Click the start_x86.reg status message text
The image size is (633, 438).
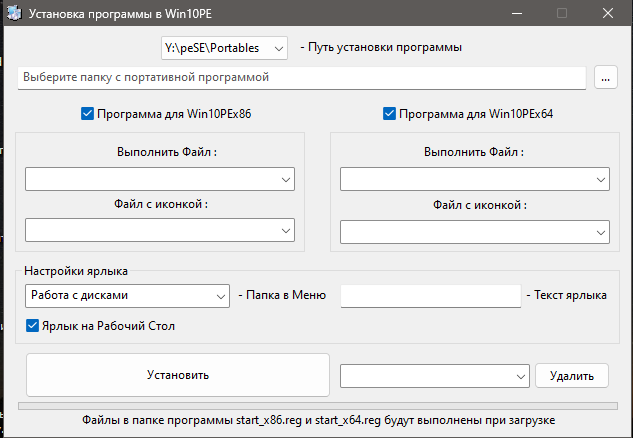(319, 421)
